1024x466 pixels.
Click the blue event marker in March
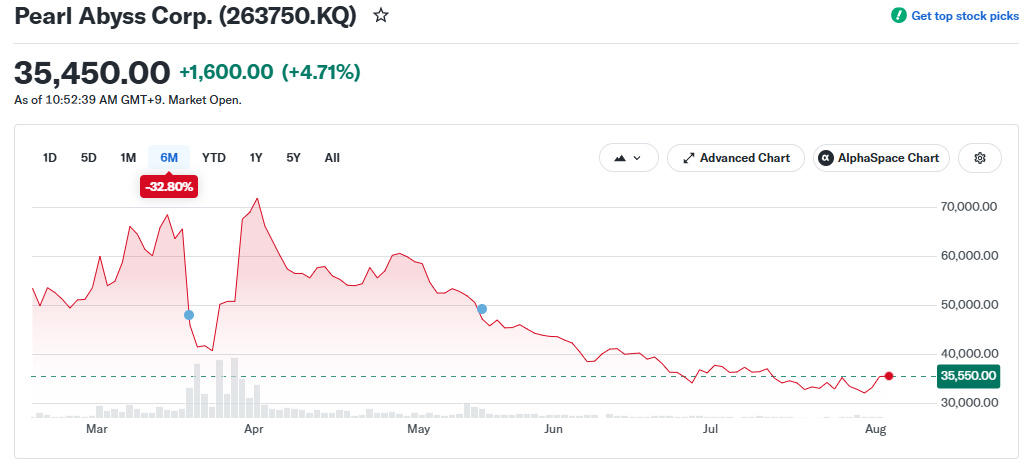coord(189,315)
